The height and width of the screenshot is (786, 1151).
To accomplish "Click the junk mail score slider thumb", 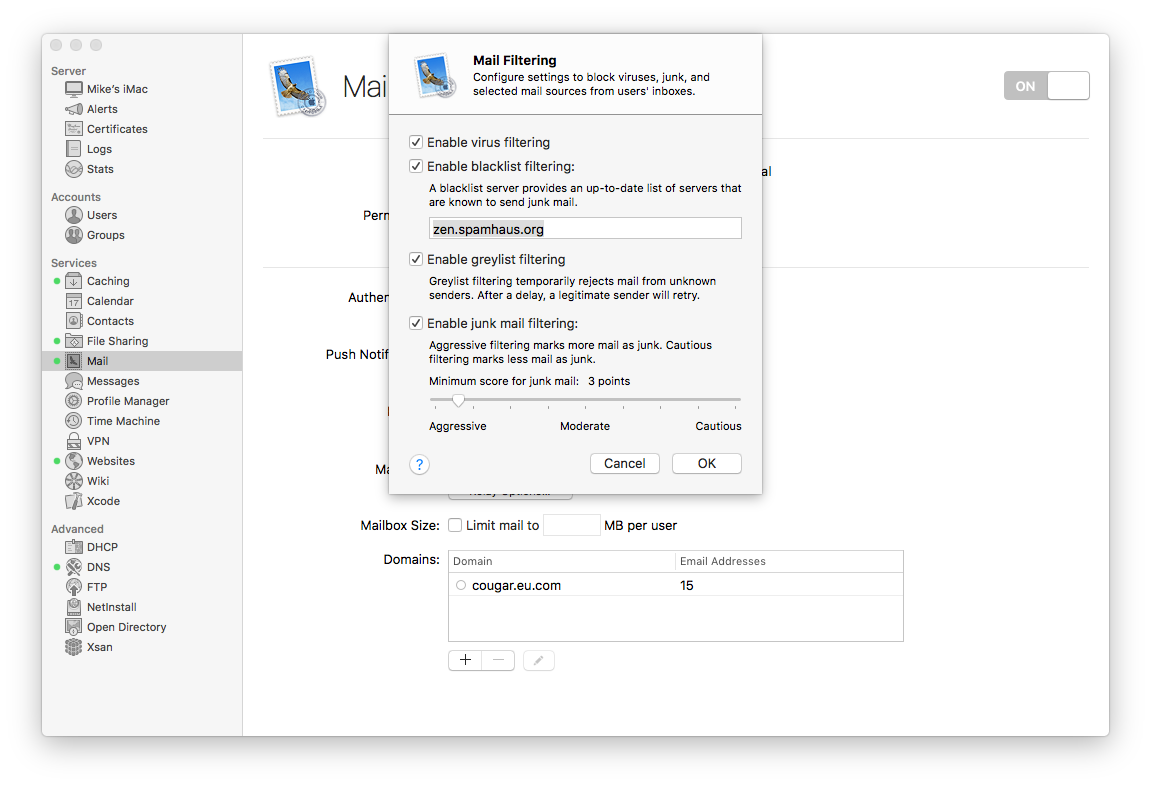I will coord(458,400).
